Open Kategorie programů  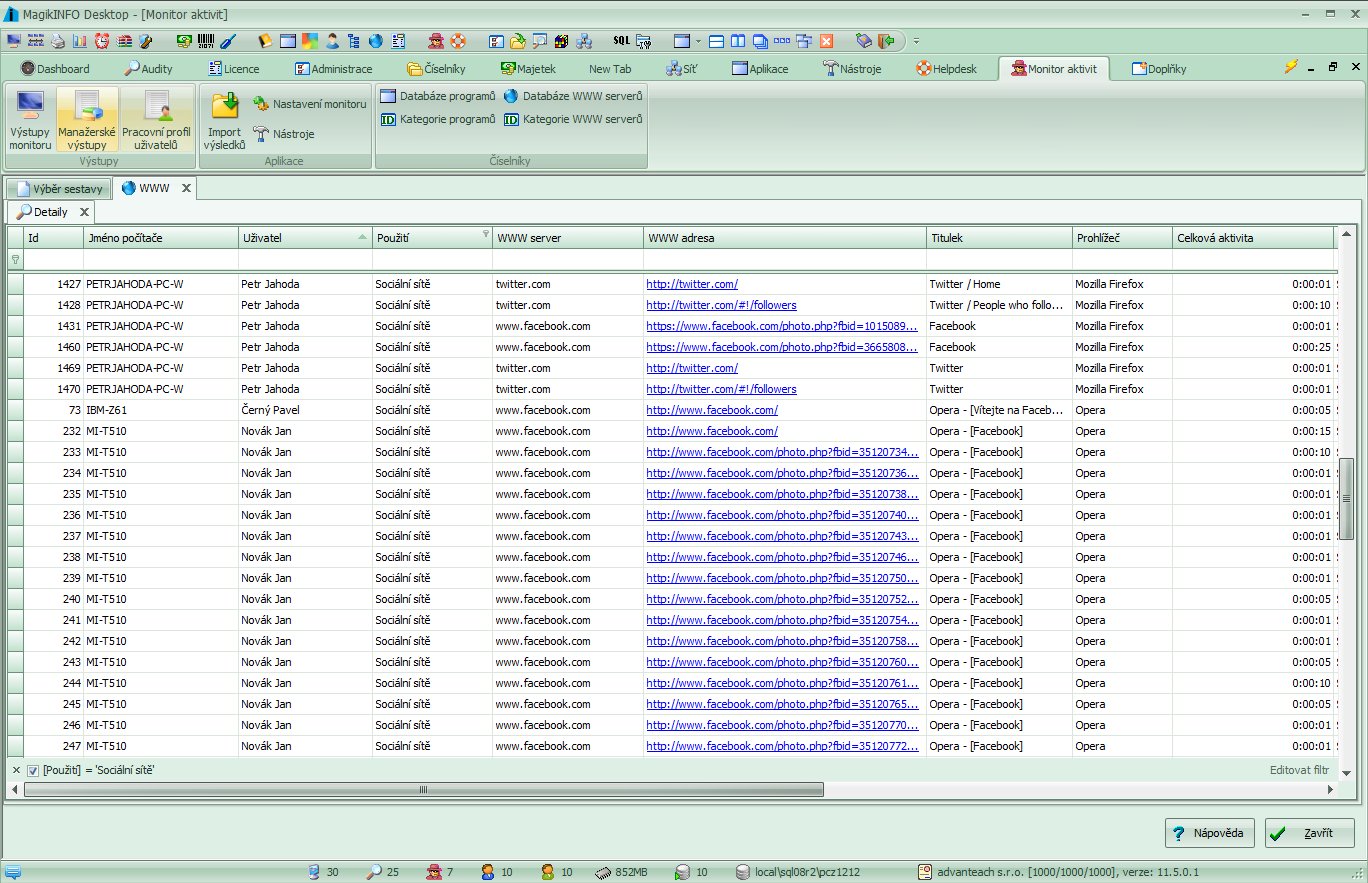(437, 119)
